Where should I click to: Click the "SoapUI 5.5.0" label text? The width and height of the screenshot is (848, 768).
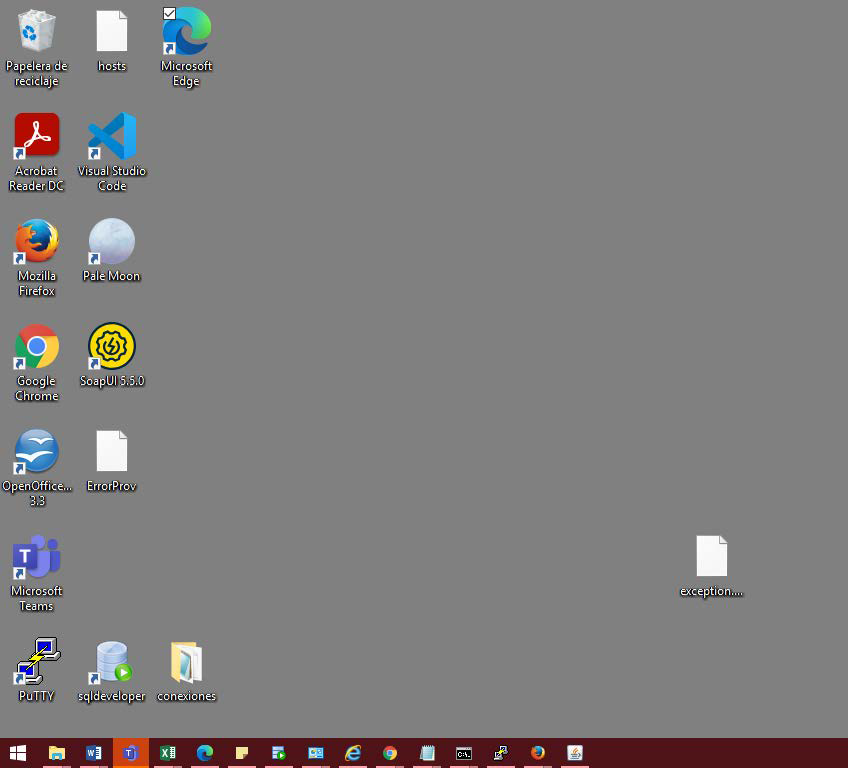click(x=112, y=381)
